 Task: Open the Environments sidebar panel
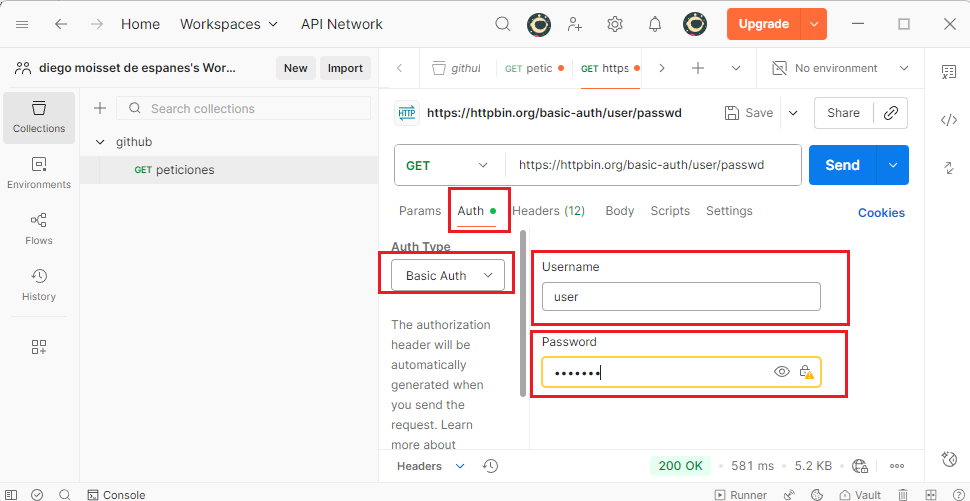pyautogui.click(x=39, y=173)
